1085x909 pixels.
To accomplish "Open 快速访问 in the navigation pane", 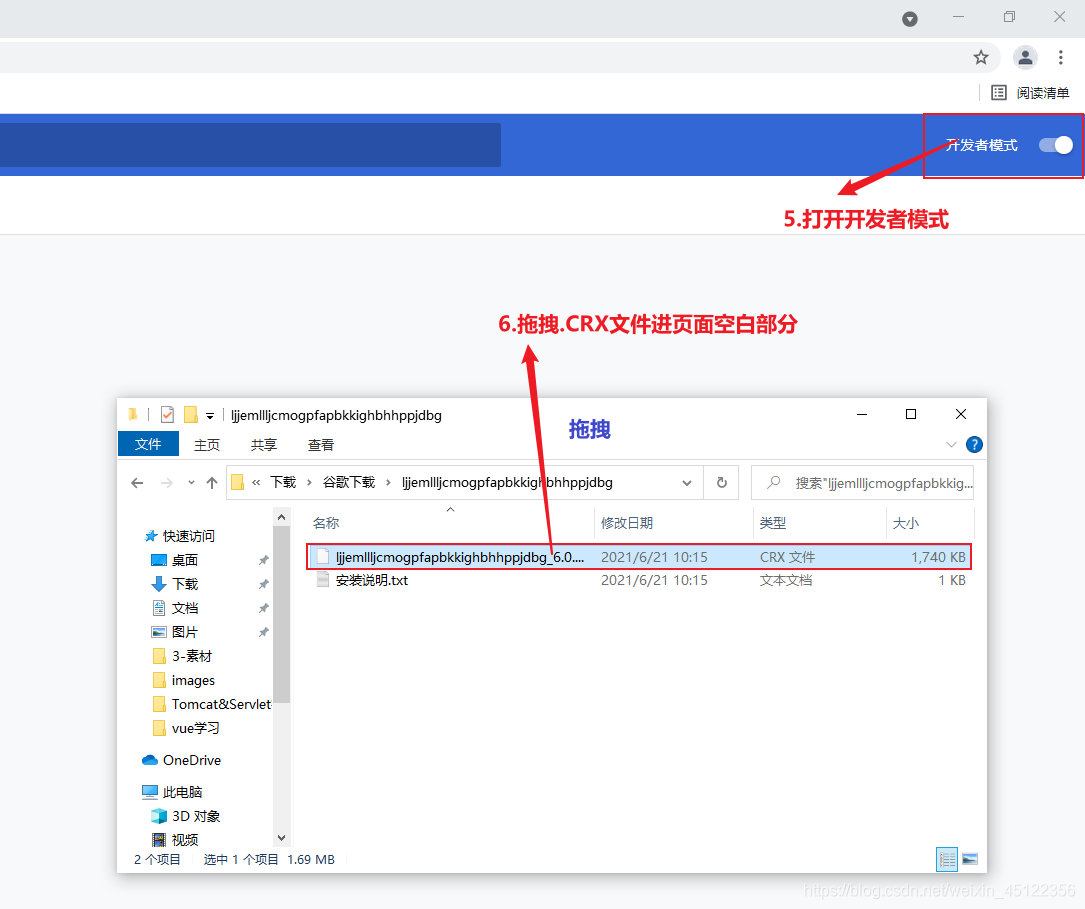I will coord(179,536).
